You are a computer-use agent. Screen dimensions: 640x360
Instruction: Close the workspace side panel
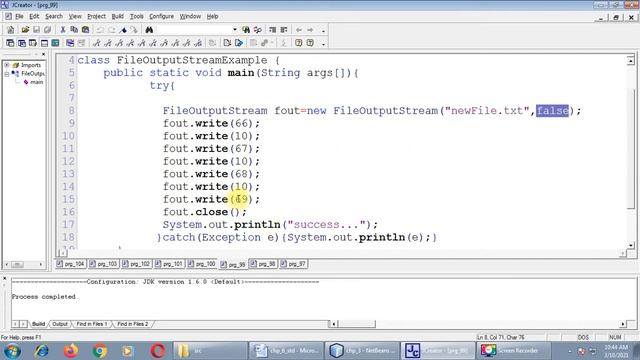[x=44, y=54]
